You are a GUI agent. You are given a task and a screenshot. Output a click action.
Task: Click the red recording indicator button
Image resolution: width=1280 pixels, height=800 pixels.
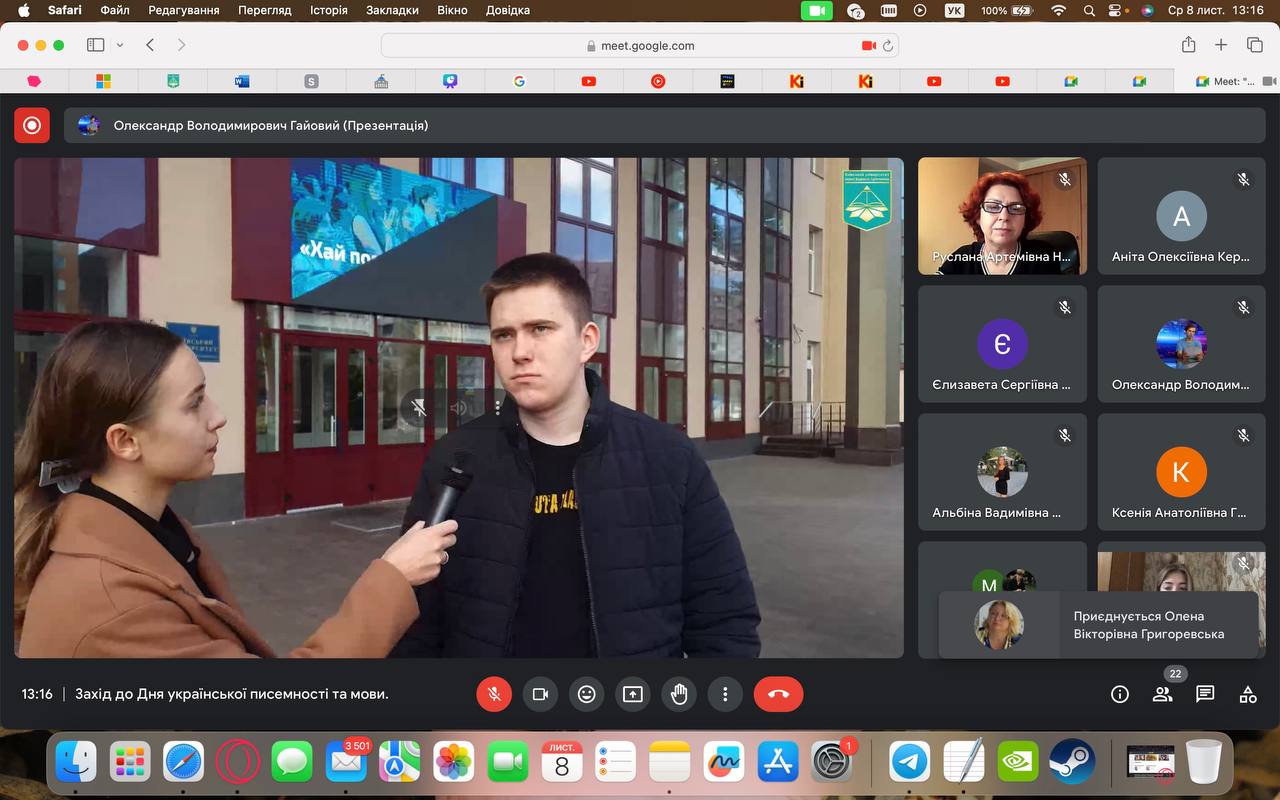[32, 125]
